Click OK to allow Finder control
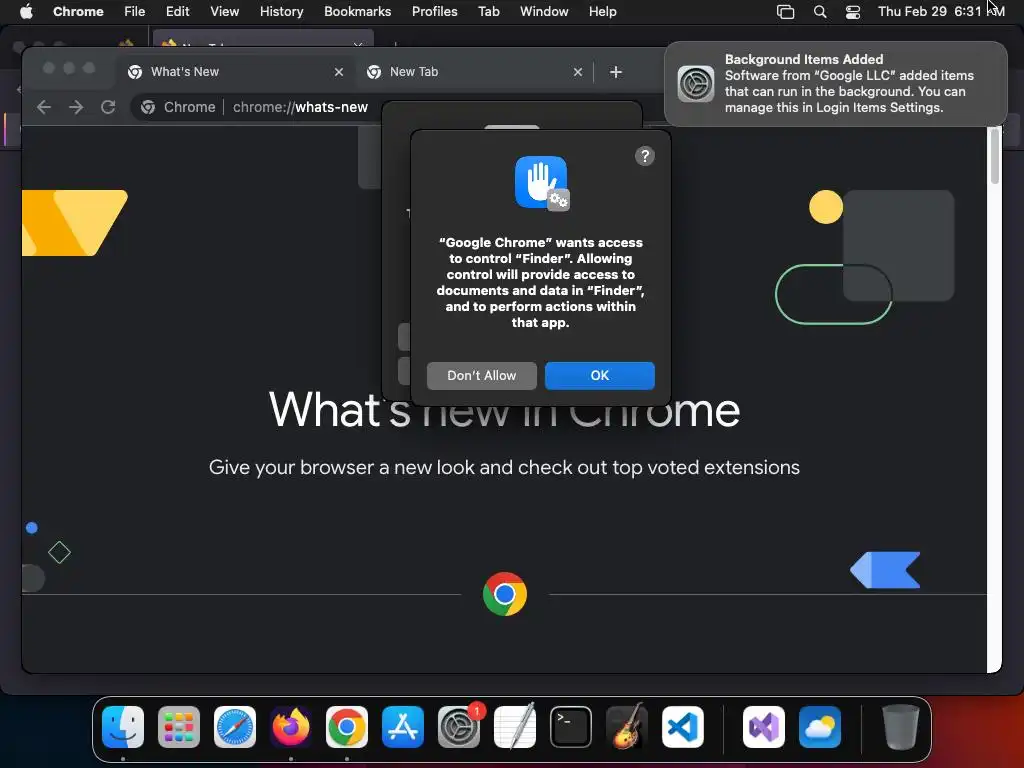 coord(600,376)
